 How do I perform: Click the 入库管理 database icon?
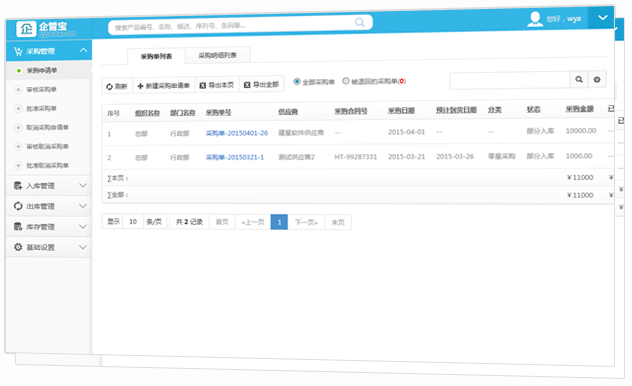tap(18, 186)
